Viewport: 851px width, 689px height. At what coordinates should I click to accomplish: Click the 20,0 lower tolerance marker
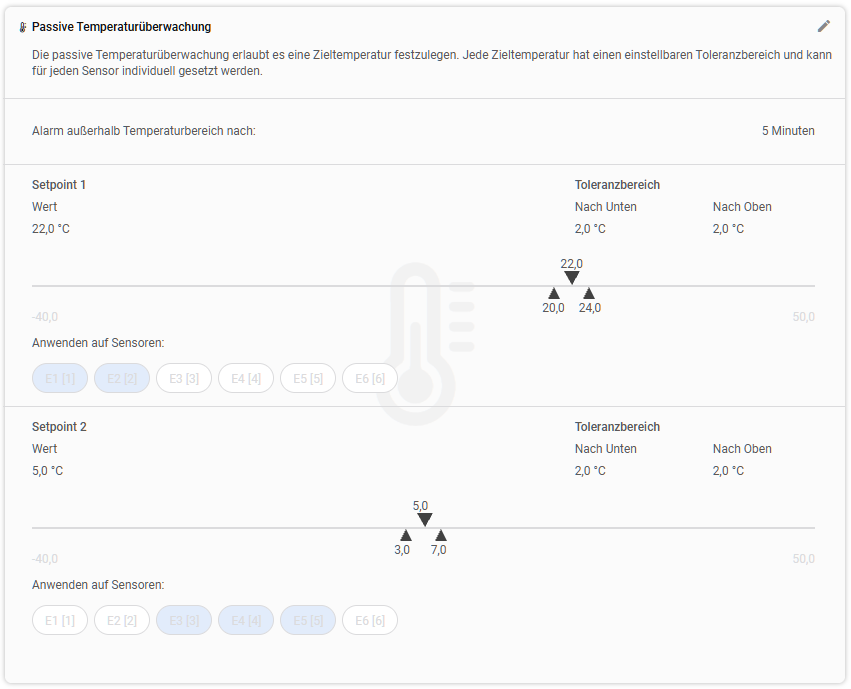coord(554,294)
